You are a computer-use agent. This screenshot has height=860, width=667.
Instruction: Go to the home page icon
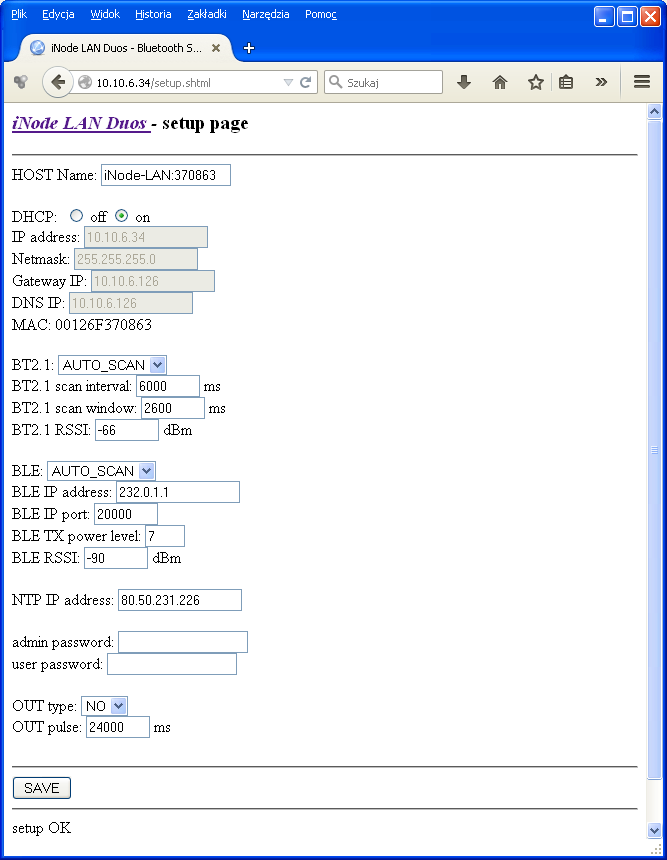500,82
